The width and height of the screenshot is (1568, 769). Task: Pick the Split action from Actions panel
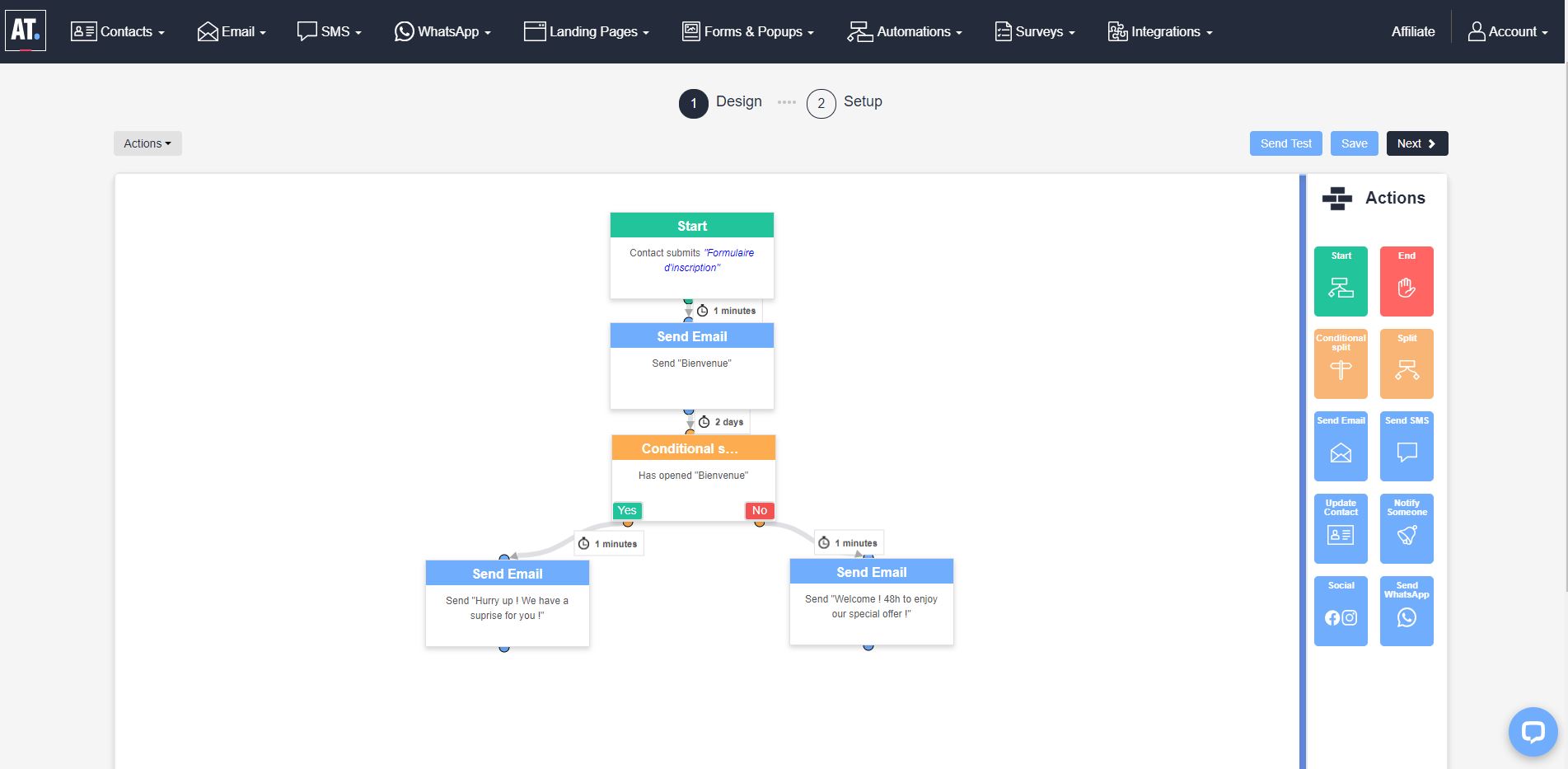click(x=1407, y=363)
